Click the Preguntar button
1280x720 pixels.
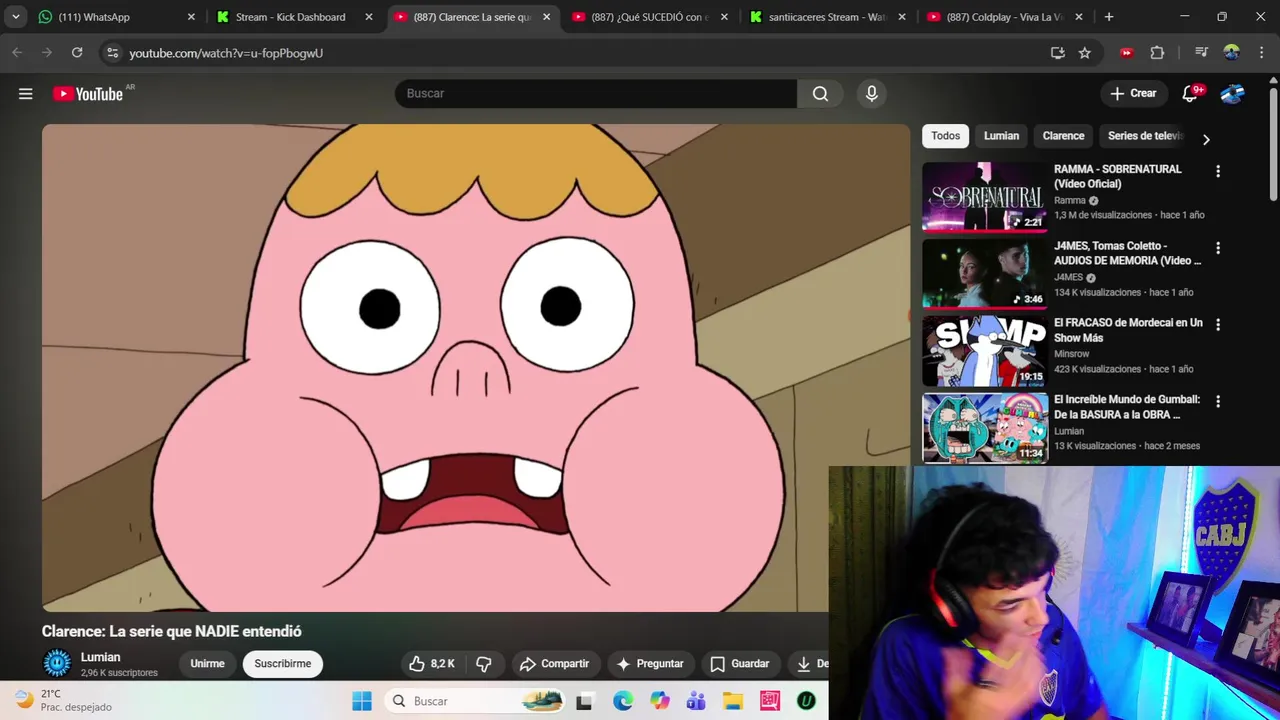click(650, 663)
